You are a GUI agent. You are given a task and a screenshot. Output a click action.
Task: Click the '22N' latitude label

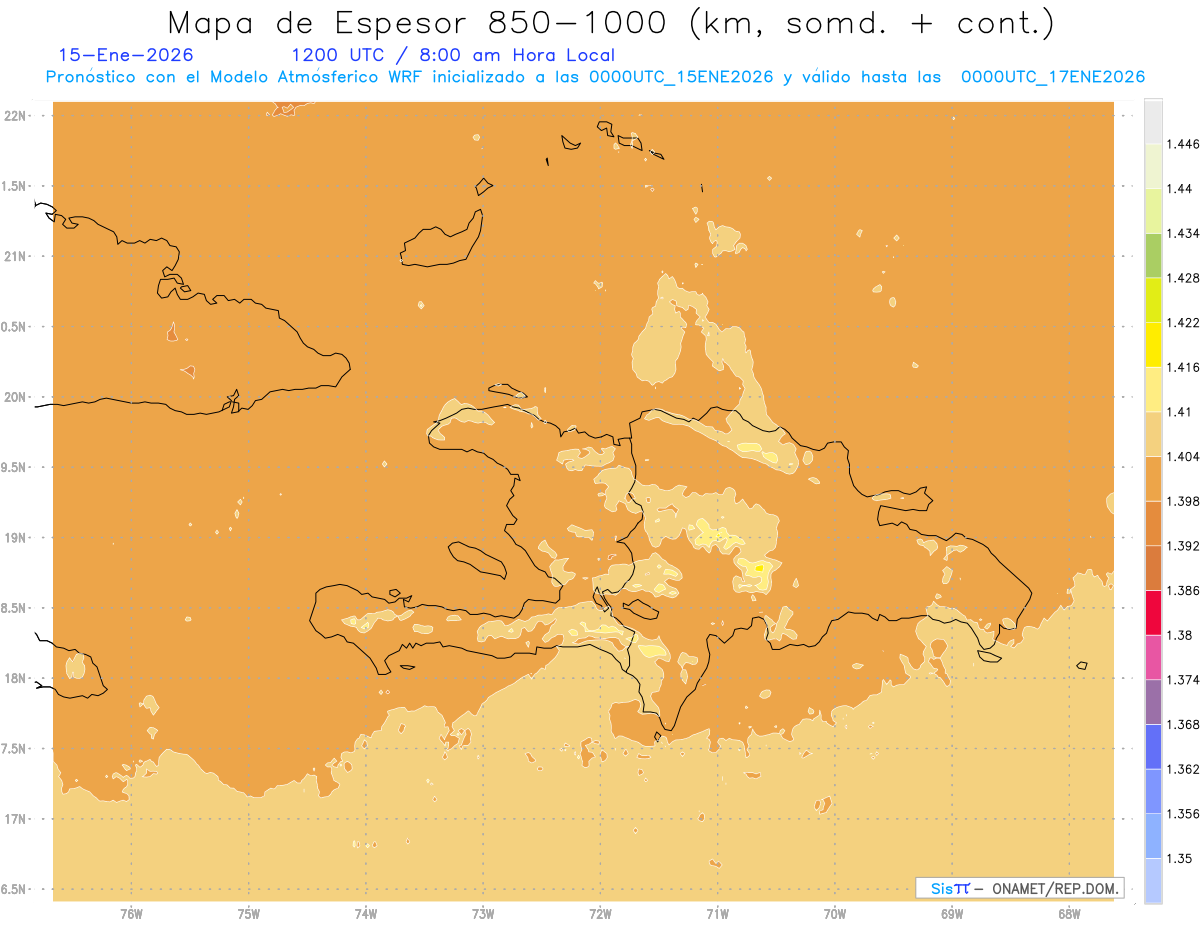point(17,115)
